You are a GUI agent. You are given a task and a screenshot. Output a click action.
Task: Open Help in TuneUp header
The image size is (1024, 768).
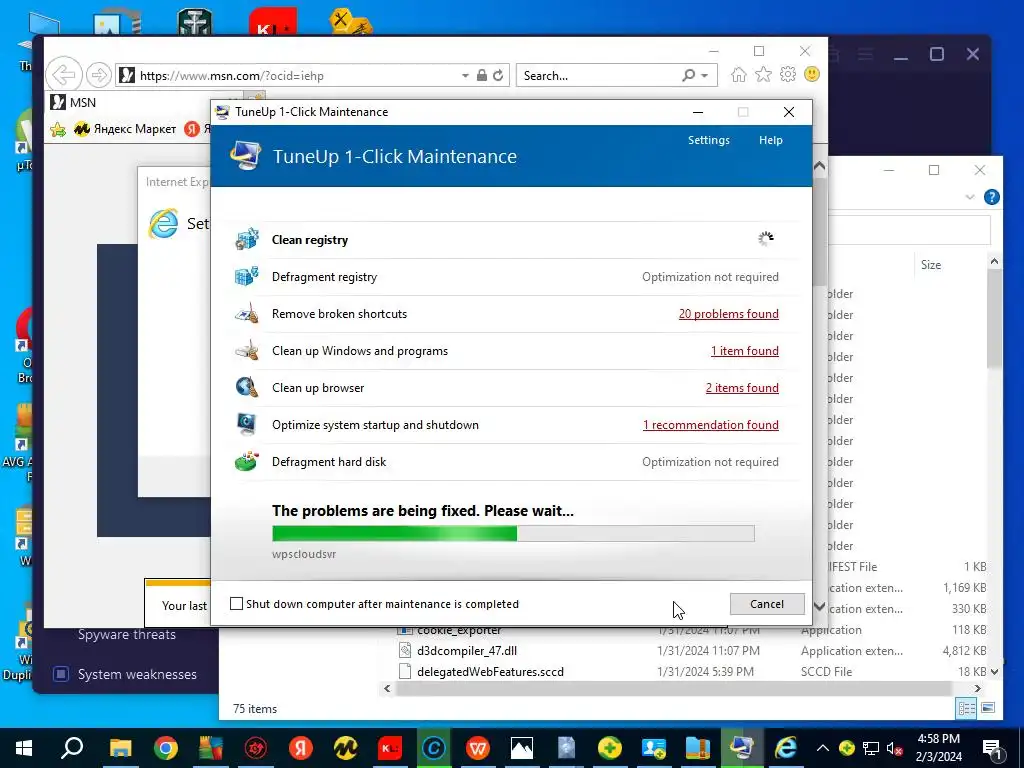pyautogui.click(x=771, y=140)
